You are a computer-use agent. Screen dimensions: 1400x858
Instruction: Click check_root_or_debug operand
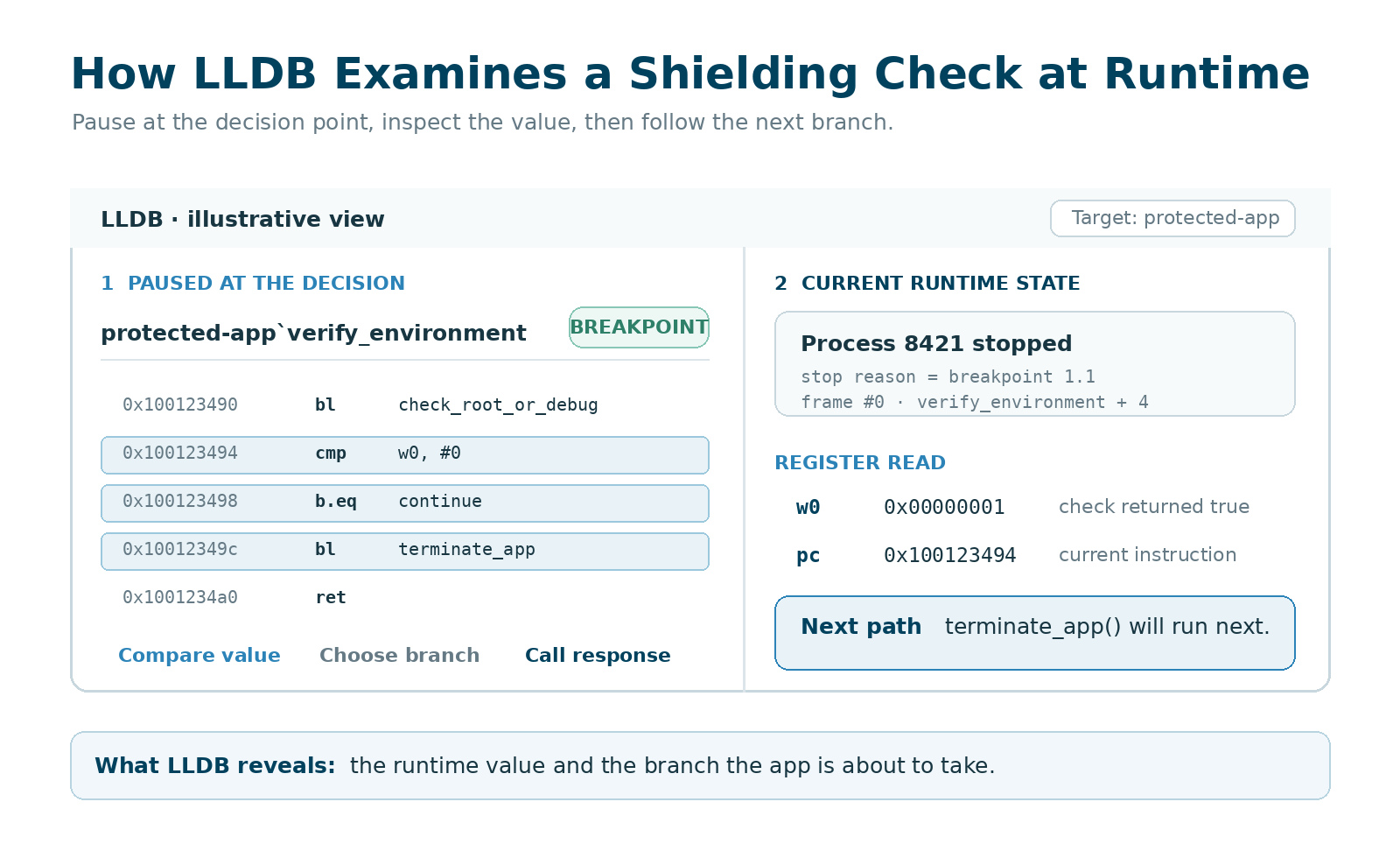[x=498, y=404]
